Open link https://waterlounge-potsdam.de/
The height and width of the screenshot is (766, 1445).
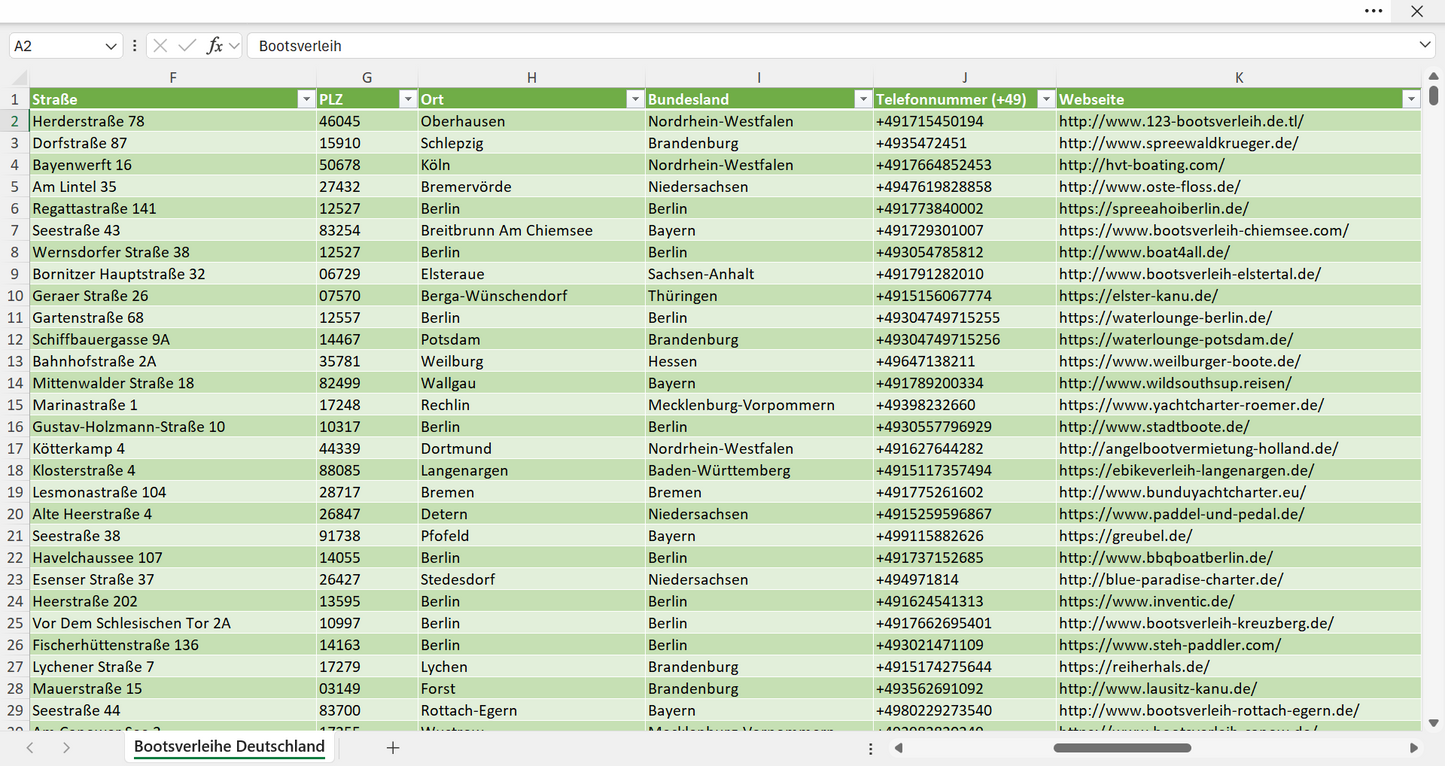(x=1176, y=340)
